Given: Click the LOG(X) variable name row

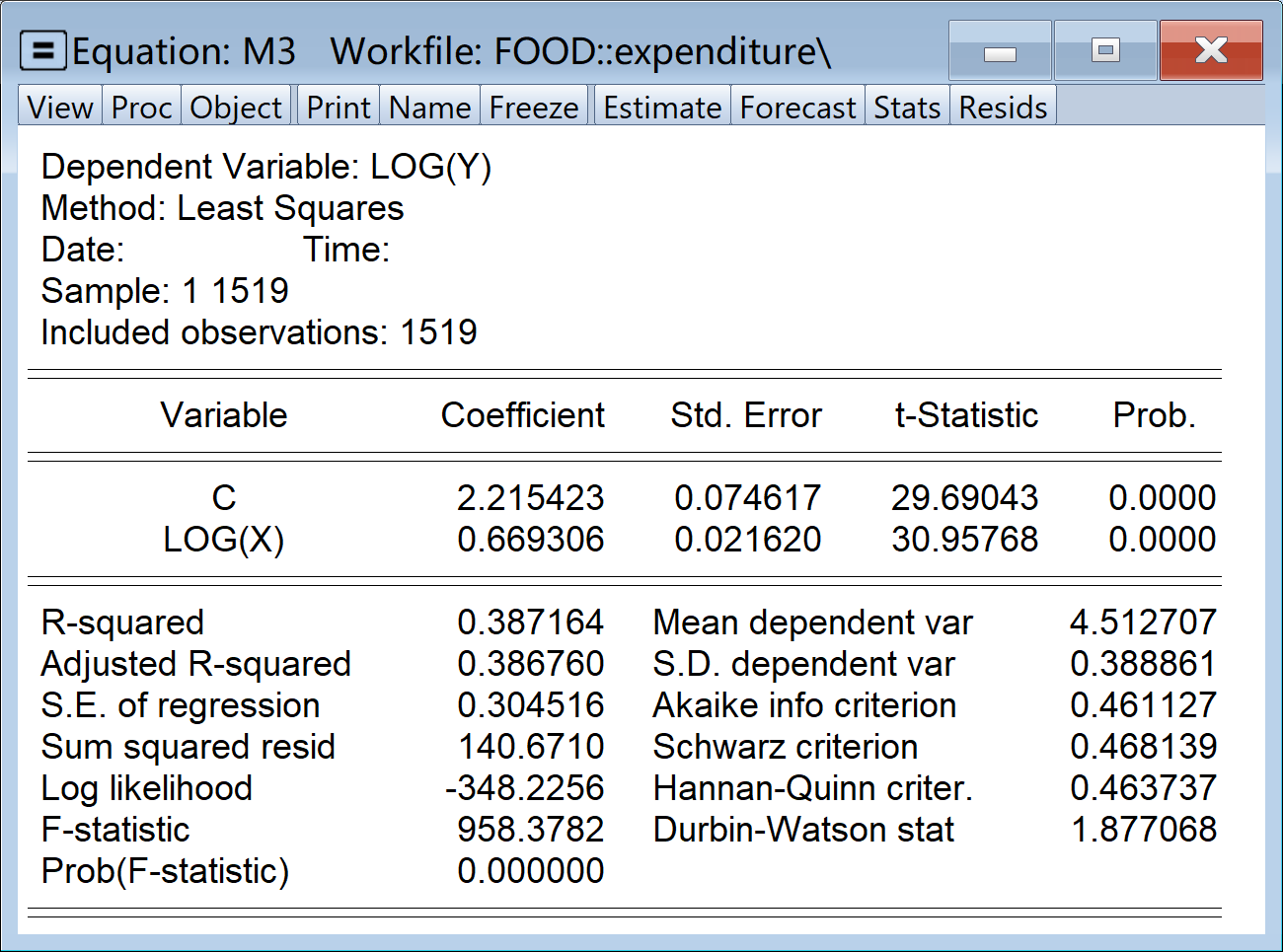Looking at the screenshot, I should 224,540.
